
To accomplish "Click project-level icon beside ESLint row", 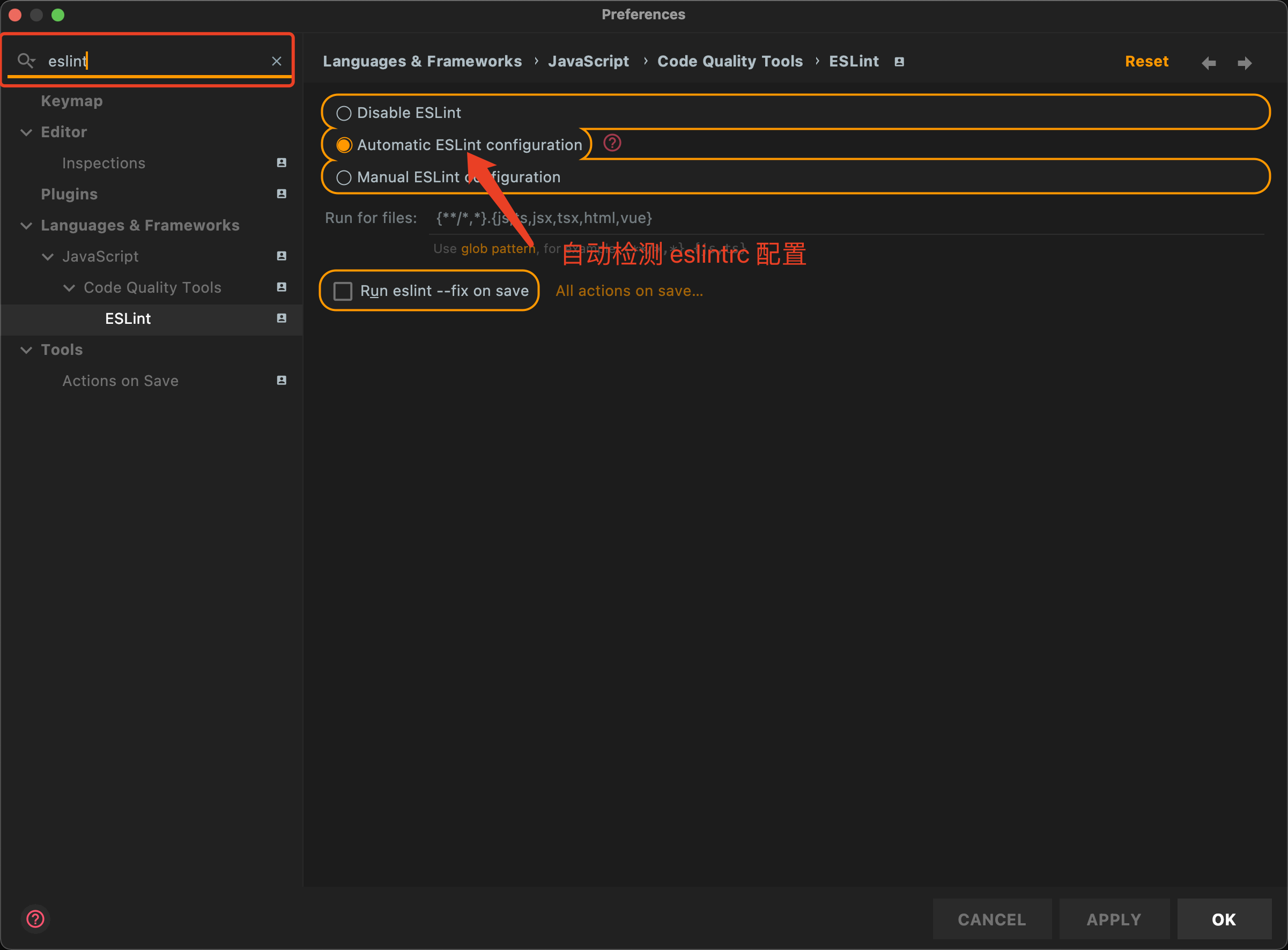I will [282, 318].
